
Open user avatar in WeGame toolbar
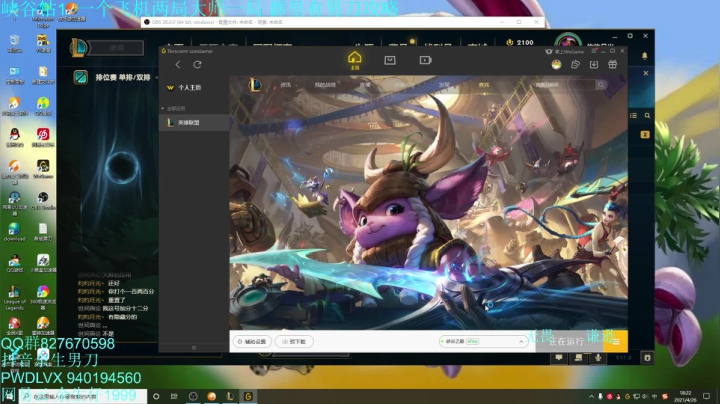556,65
